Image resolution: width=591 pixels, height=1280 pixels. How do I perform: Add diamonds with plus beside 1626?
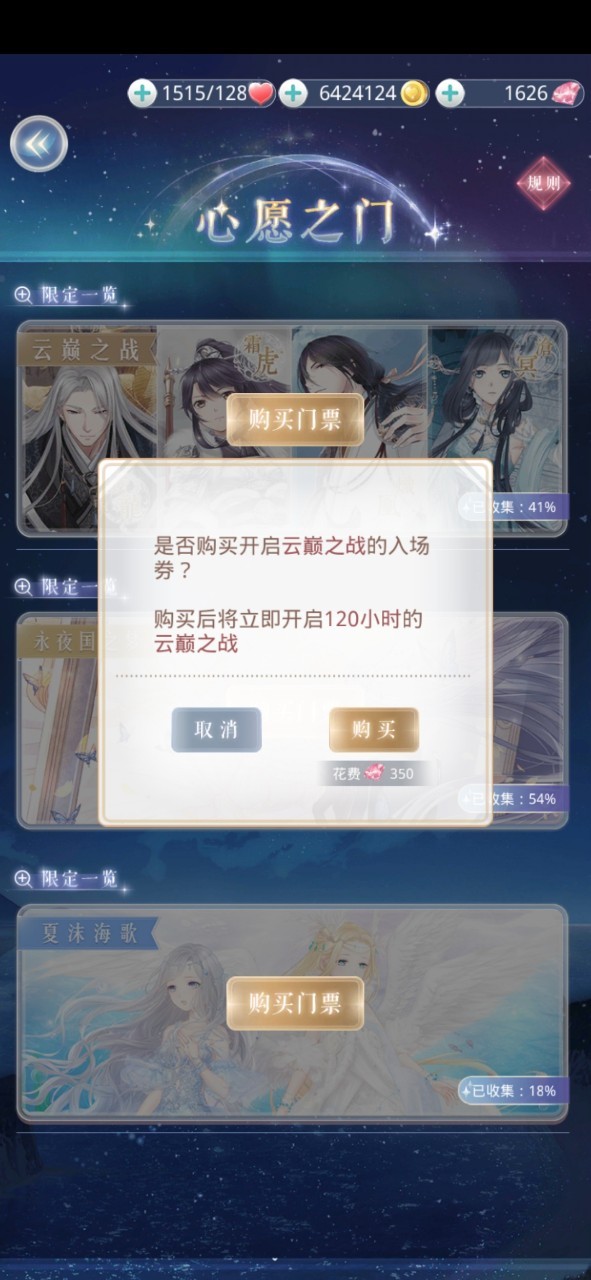[x=450, y=94]
